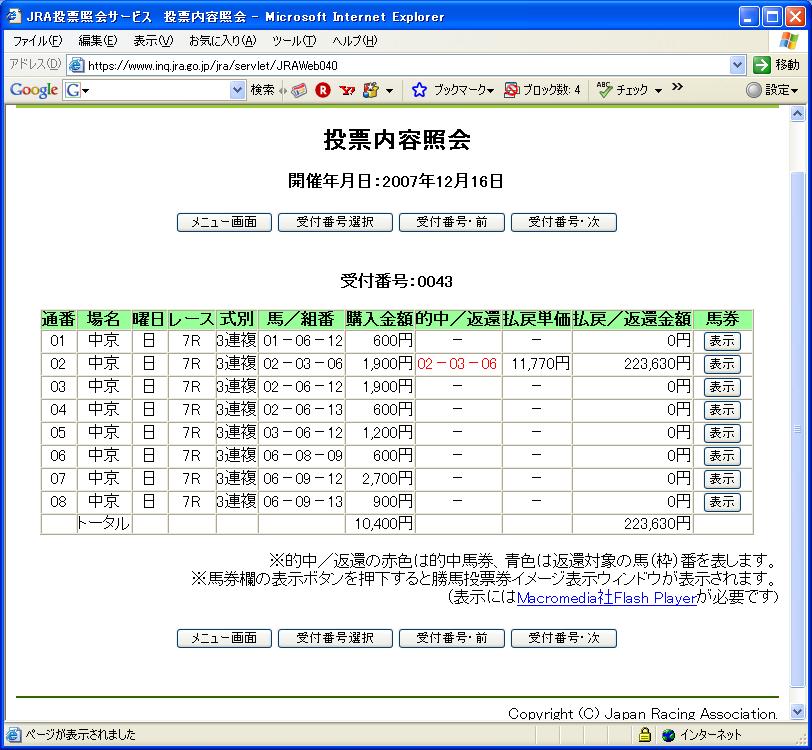Click 表示 button for row 02

click(x=722, y=364)
